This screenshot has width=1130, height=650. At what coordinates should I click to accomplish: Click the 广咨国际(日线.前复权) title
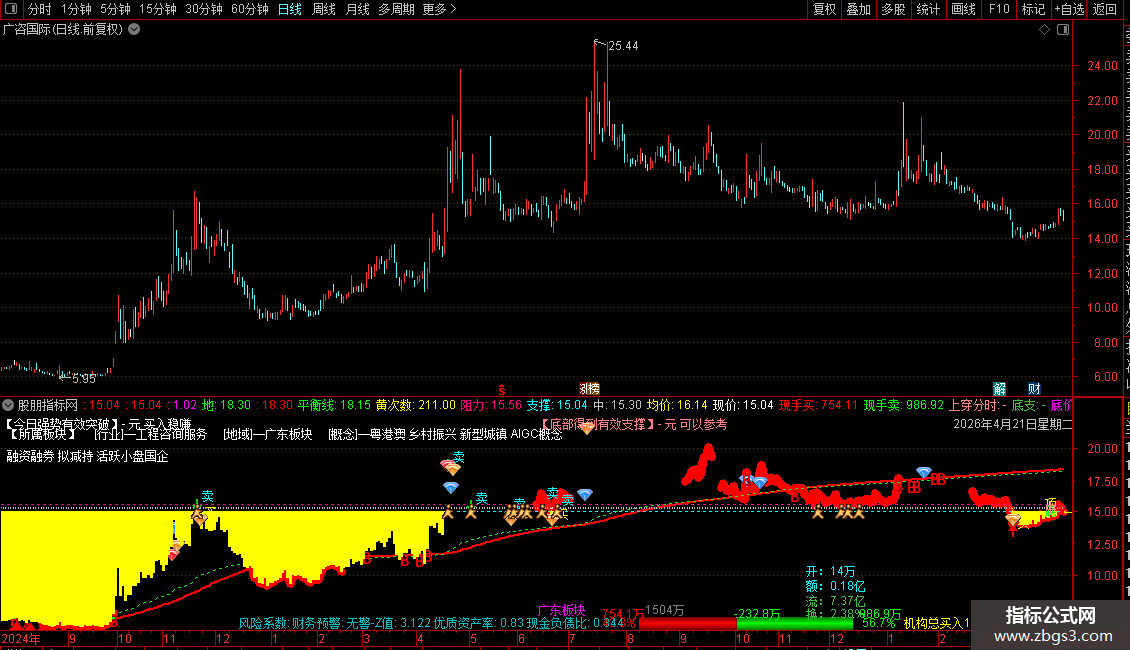(x=63, y=30)
